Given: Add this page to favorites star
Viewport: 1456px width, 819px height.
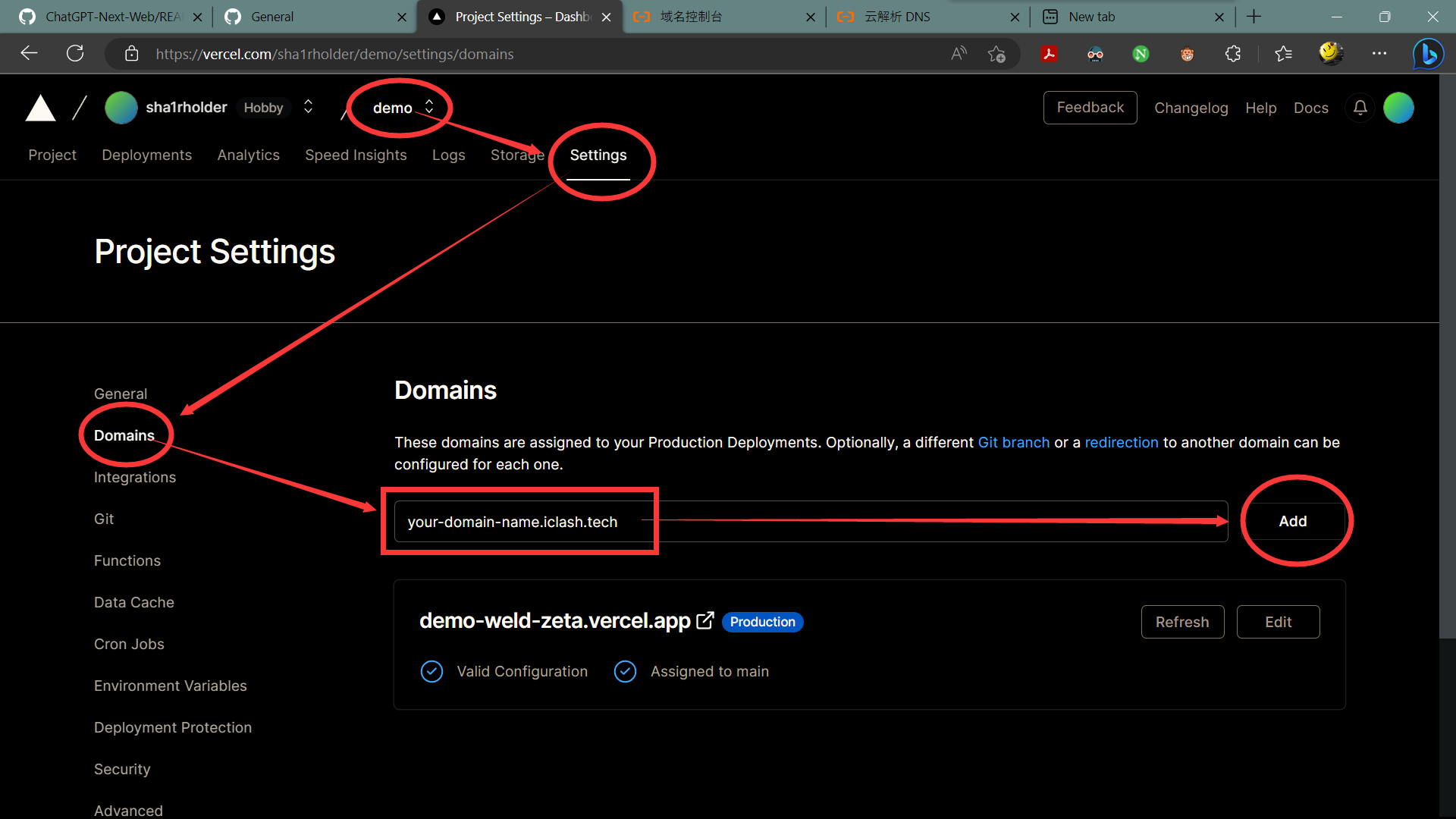Looking at the screenshot, I should pyautogui.click(x=996, y=54).
